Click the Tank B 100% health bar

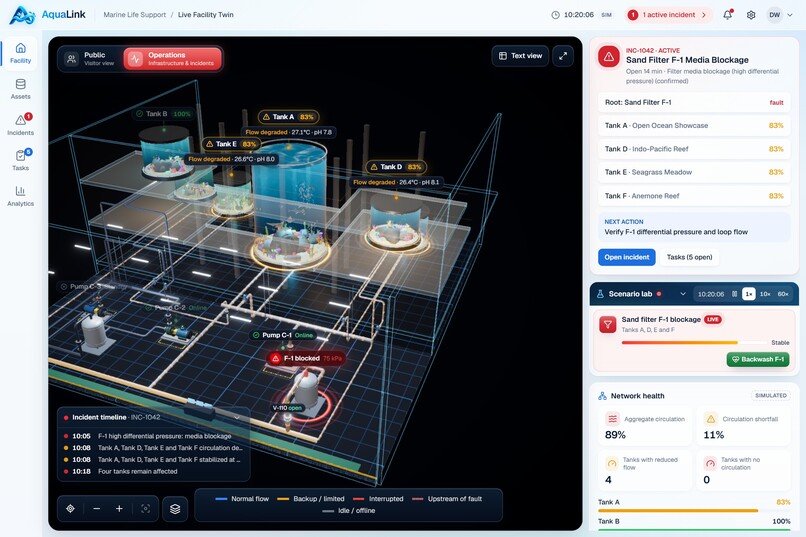point(694,529)
